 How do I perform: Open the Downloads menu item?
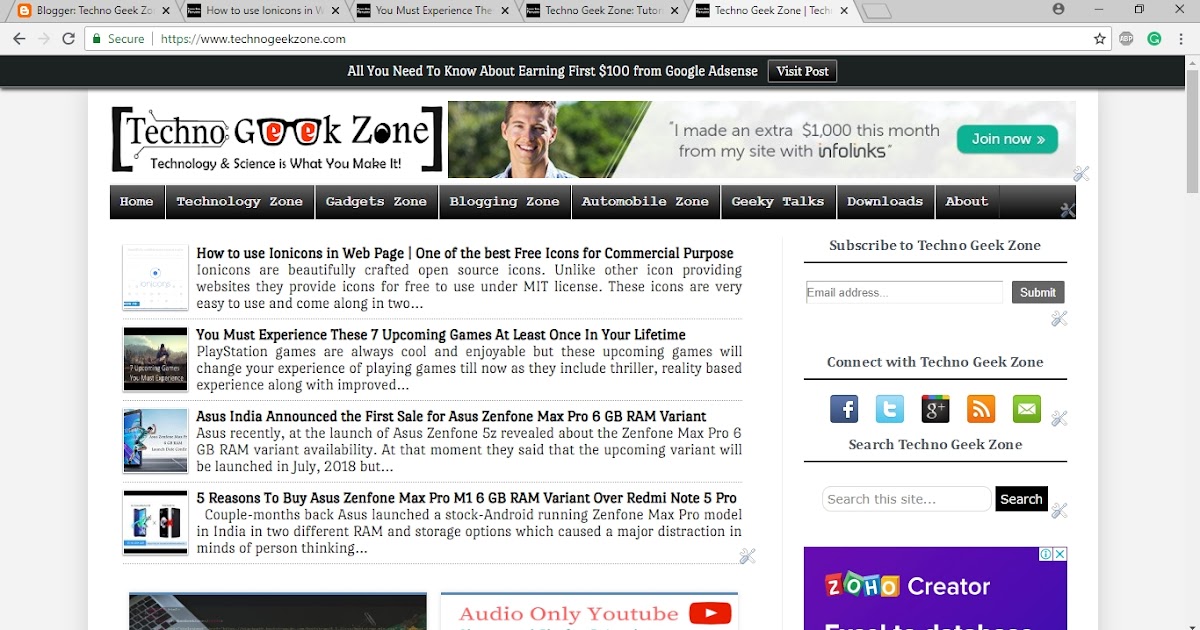point(885,202)
